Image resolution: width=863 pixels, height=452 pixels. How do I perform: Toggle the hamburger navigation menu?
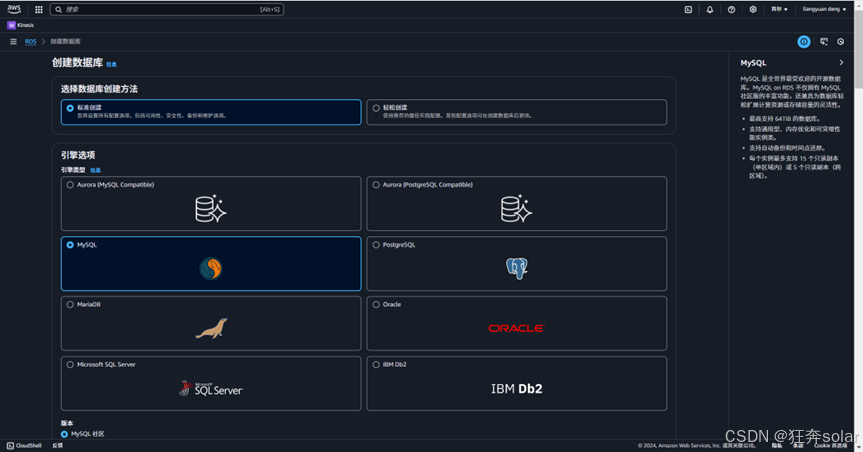point(13,41)
